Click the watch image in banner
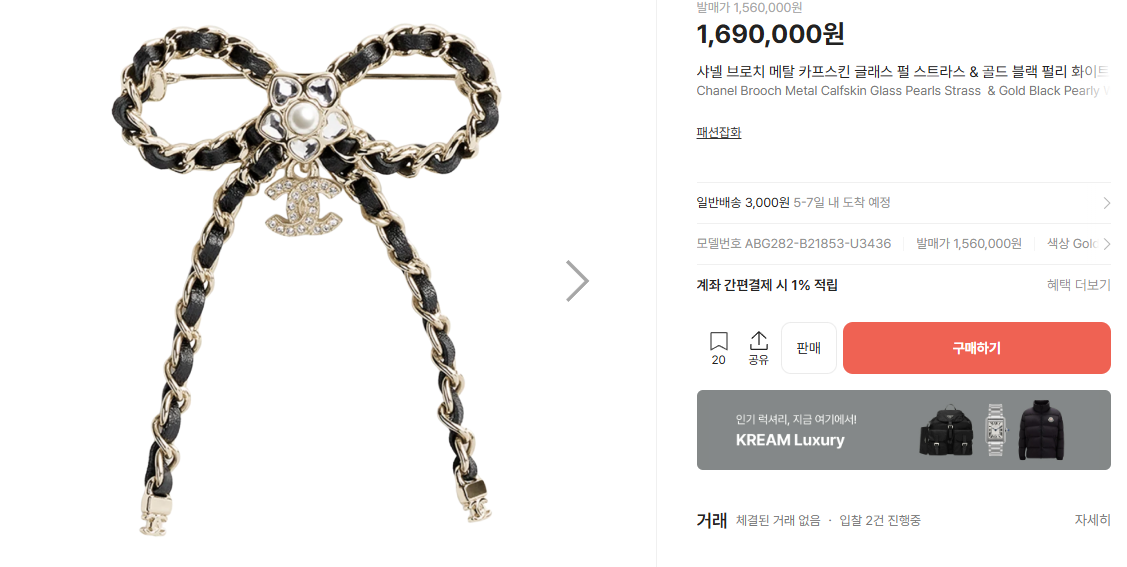The width and height of the screenshot is (1127, 567). click(x=995, y=430)
